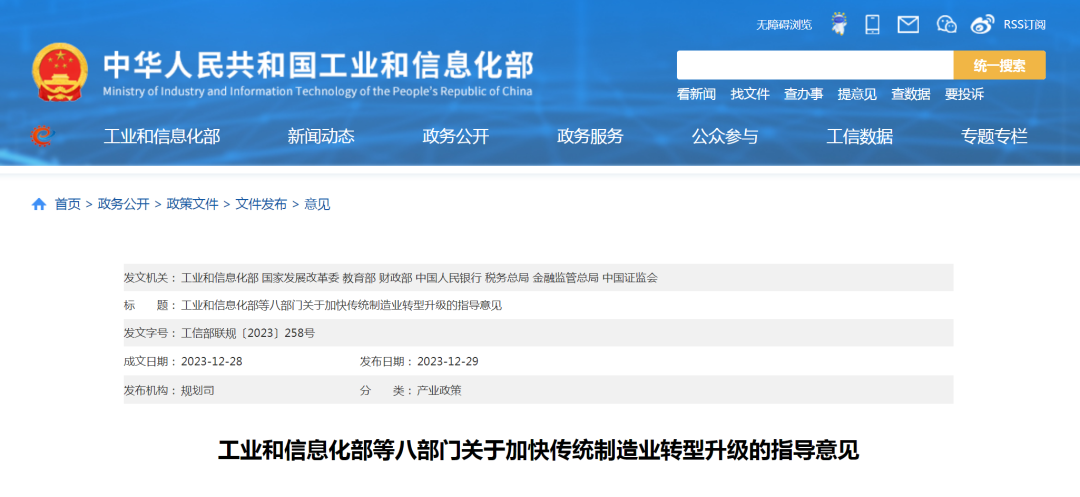Screen dimensions: 1080x497
Task: Click category value 产业政策
Action: click(x=439, y=390)
